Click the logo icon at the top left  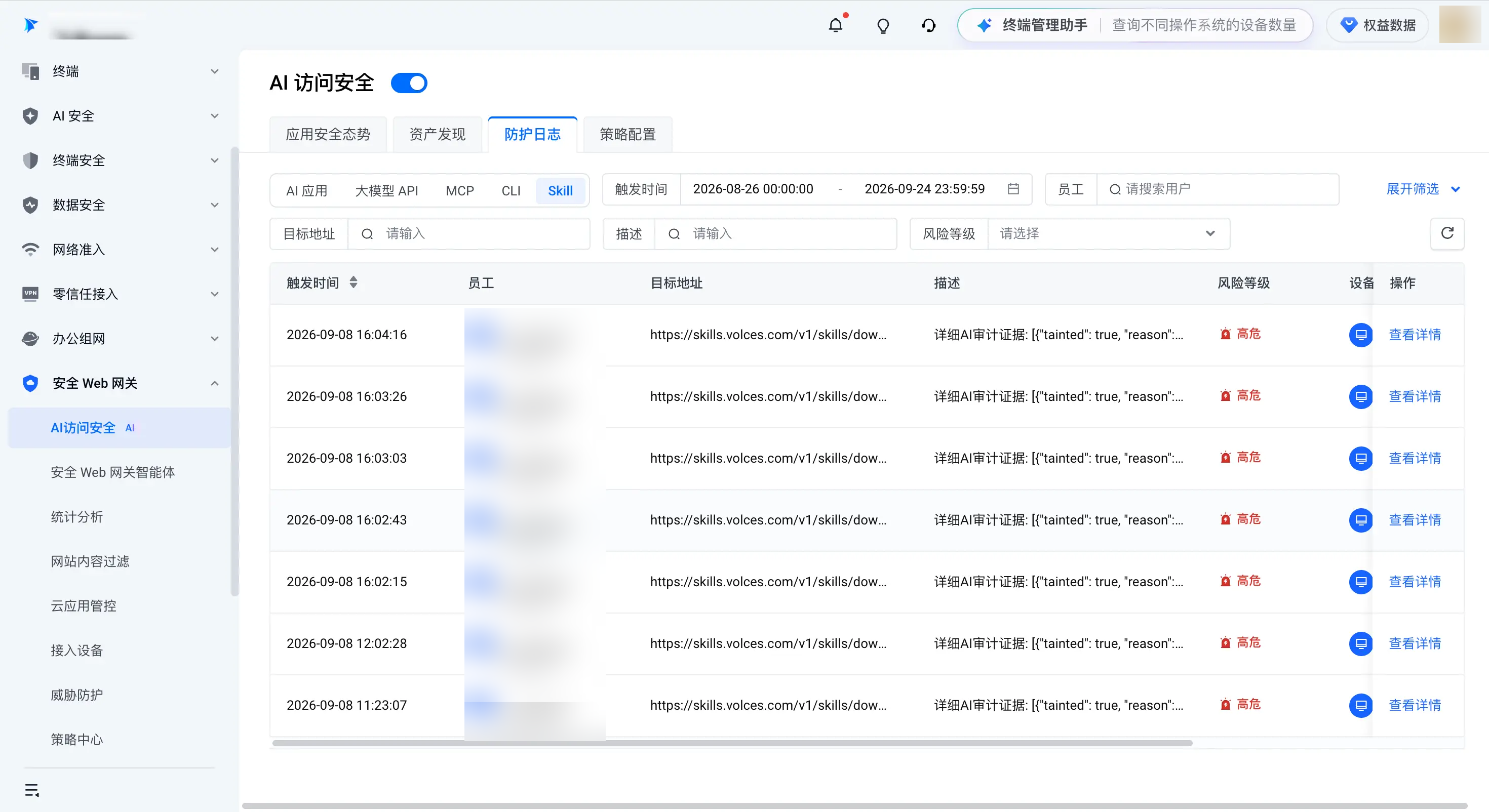[x=30, y=25]
